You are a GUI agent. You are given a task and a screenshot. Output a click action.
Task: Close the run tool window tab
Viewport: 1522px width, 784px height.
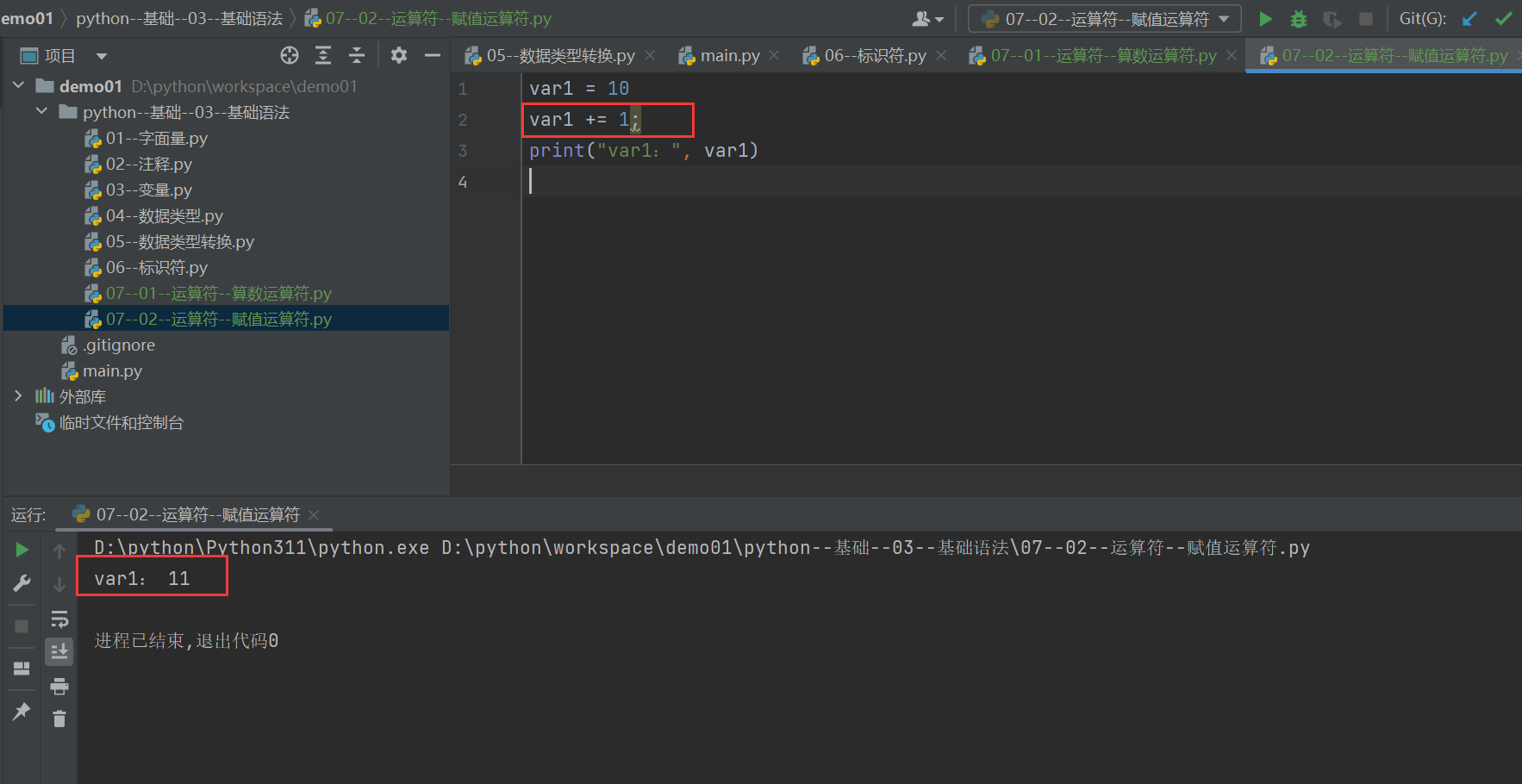314,515
